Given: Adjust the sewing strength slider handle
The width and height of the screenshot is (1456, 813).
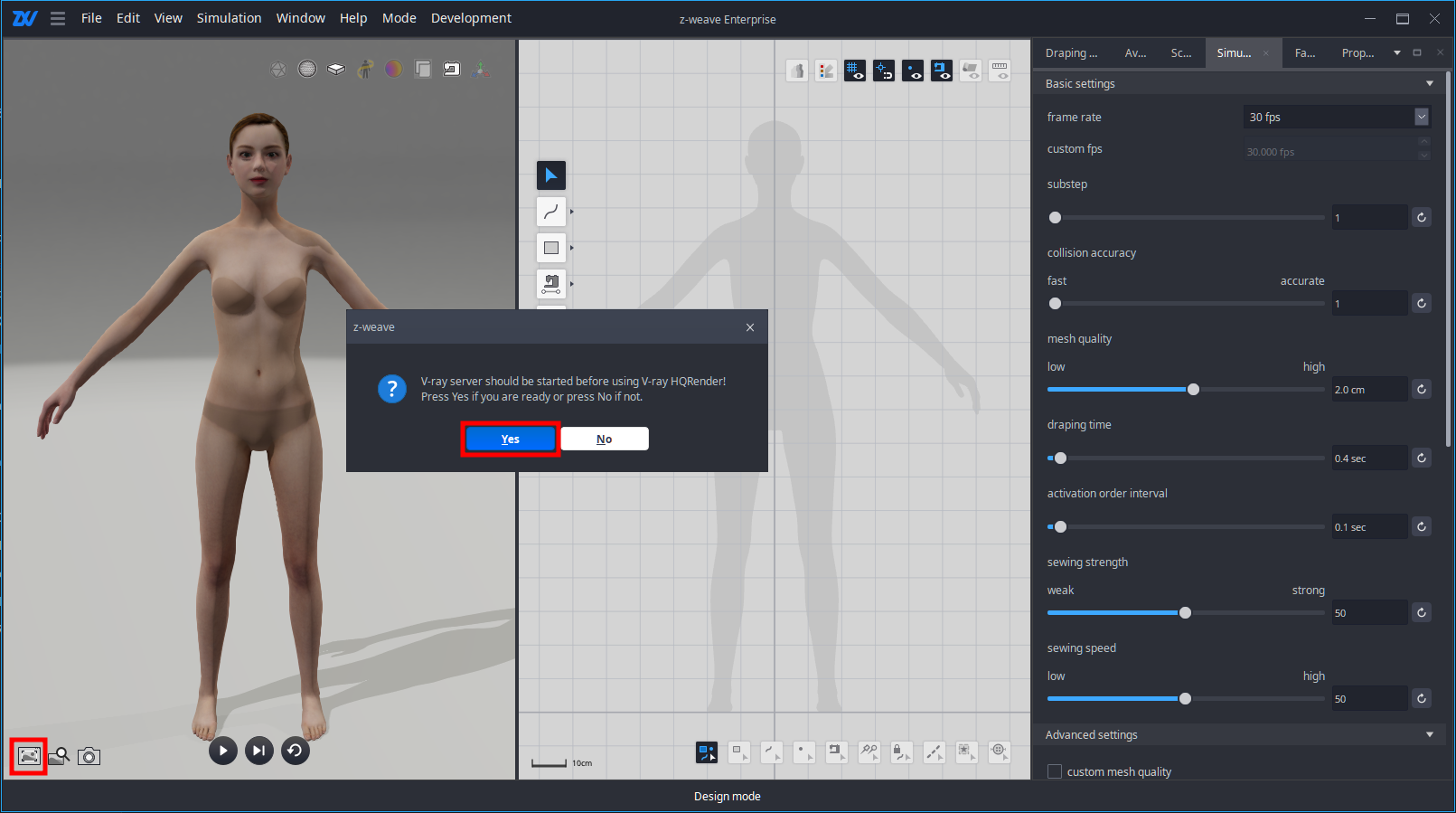Looking at the screenshot, I should coord(1185,612).
